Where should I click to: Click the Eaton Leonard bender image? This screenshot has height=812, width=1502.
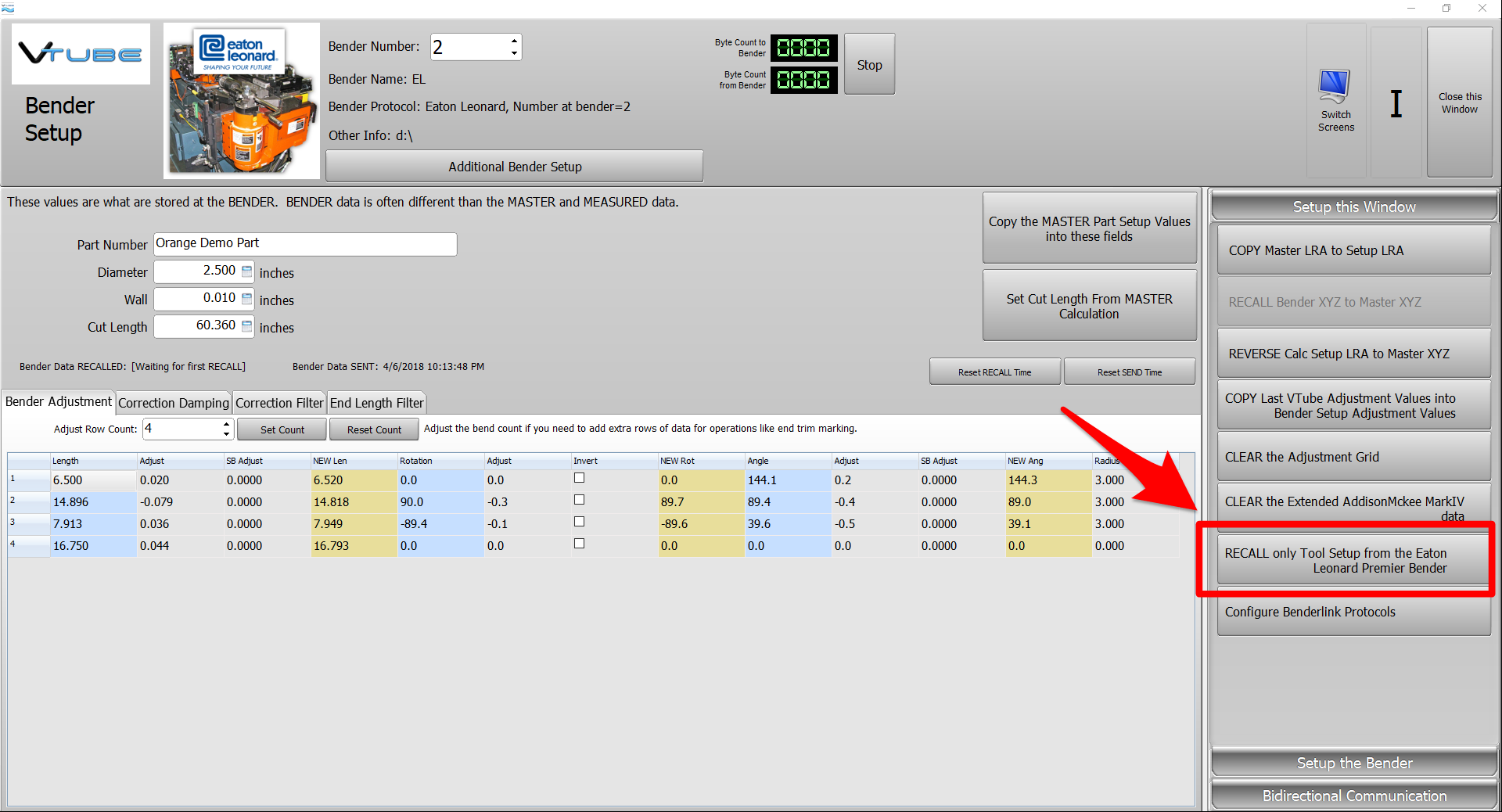click(242, 101)
